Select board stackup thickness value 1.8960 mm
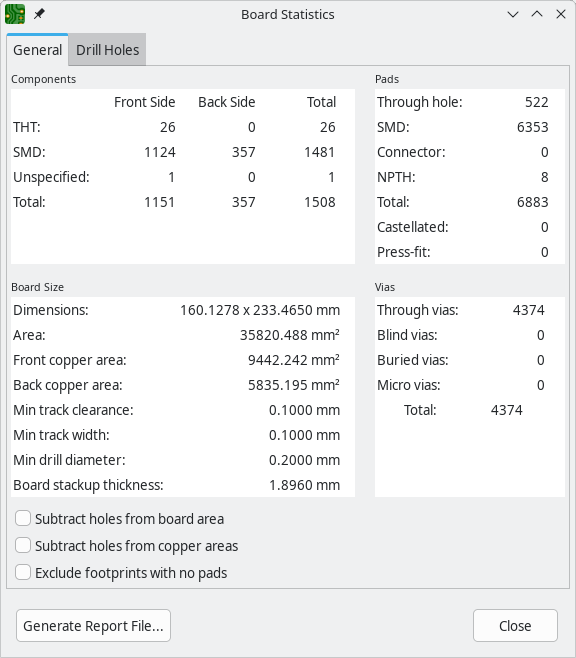Viewport: 576px width, 658px height. point(305,485)
